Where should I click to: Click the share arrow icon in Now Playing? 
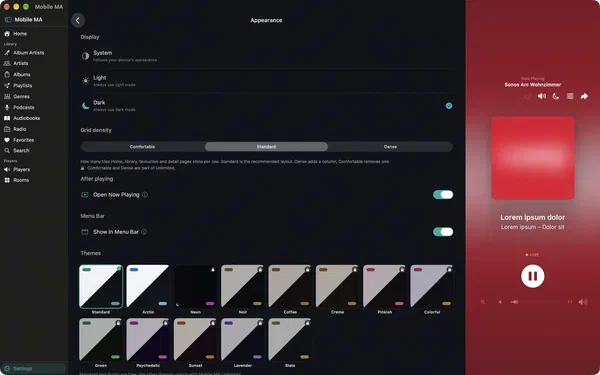[584, 96]
